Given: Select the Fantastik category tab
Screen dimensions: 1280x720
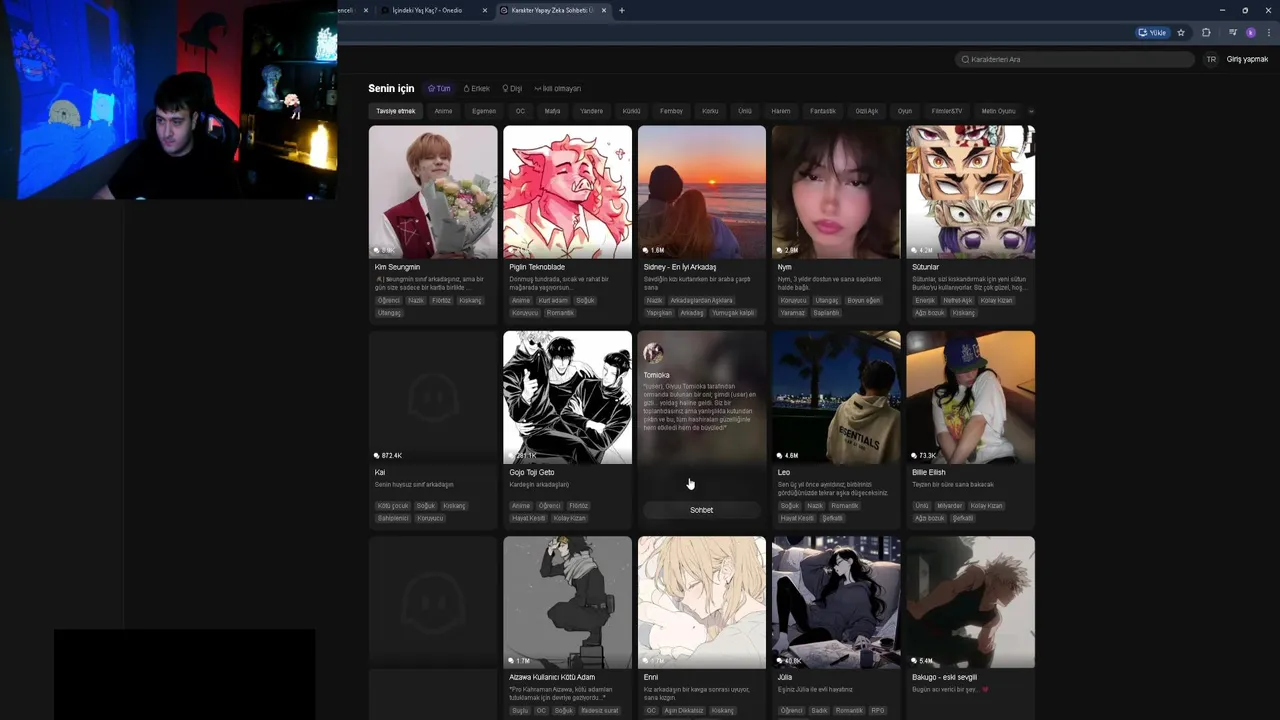Looking at the screenshot, I should [823, 111].
